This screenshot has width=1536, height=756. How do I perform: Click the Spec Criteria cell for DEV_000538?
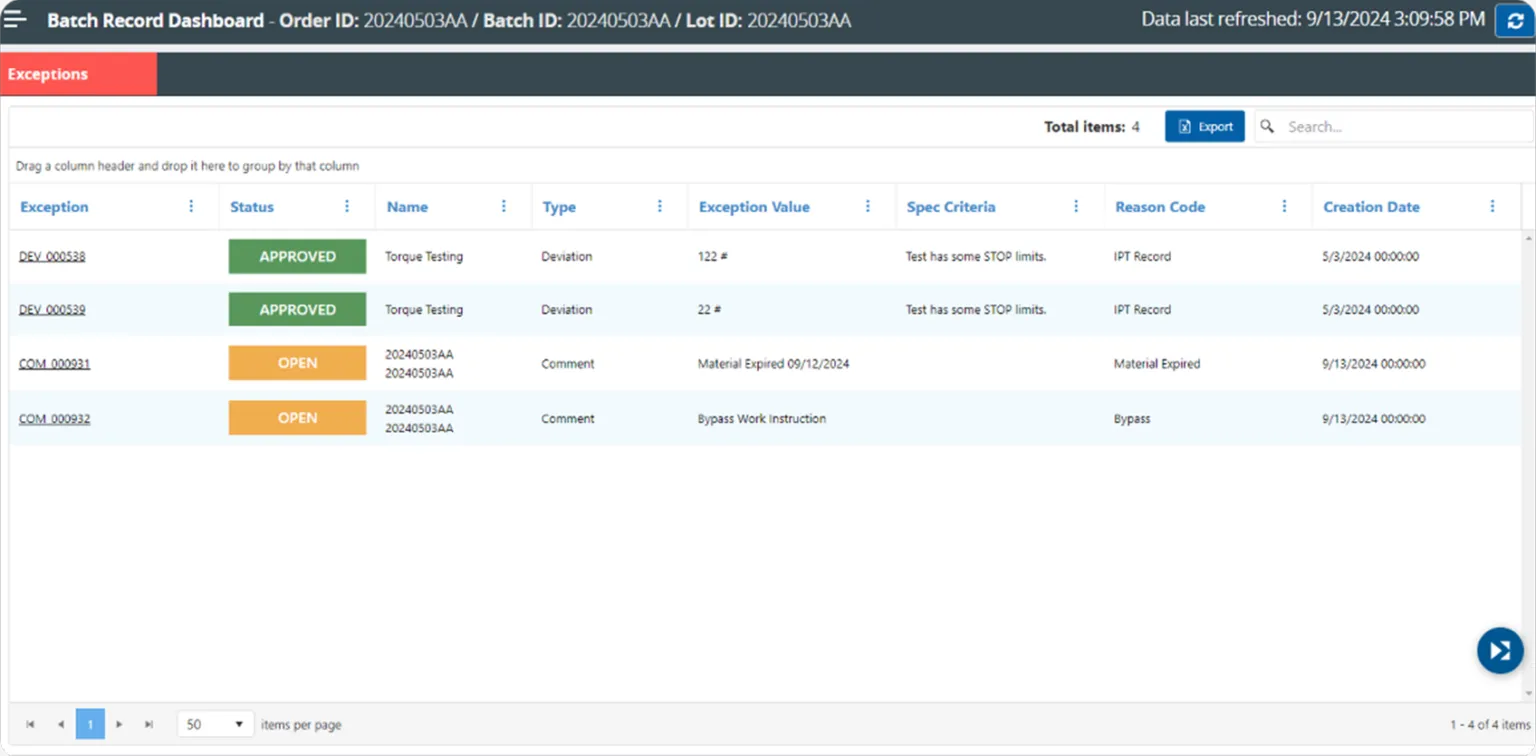(x=976, y=257)
